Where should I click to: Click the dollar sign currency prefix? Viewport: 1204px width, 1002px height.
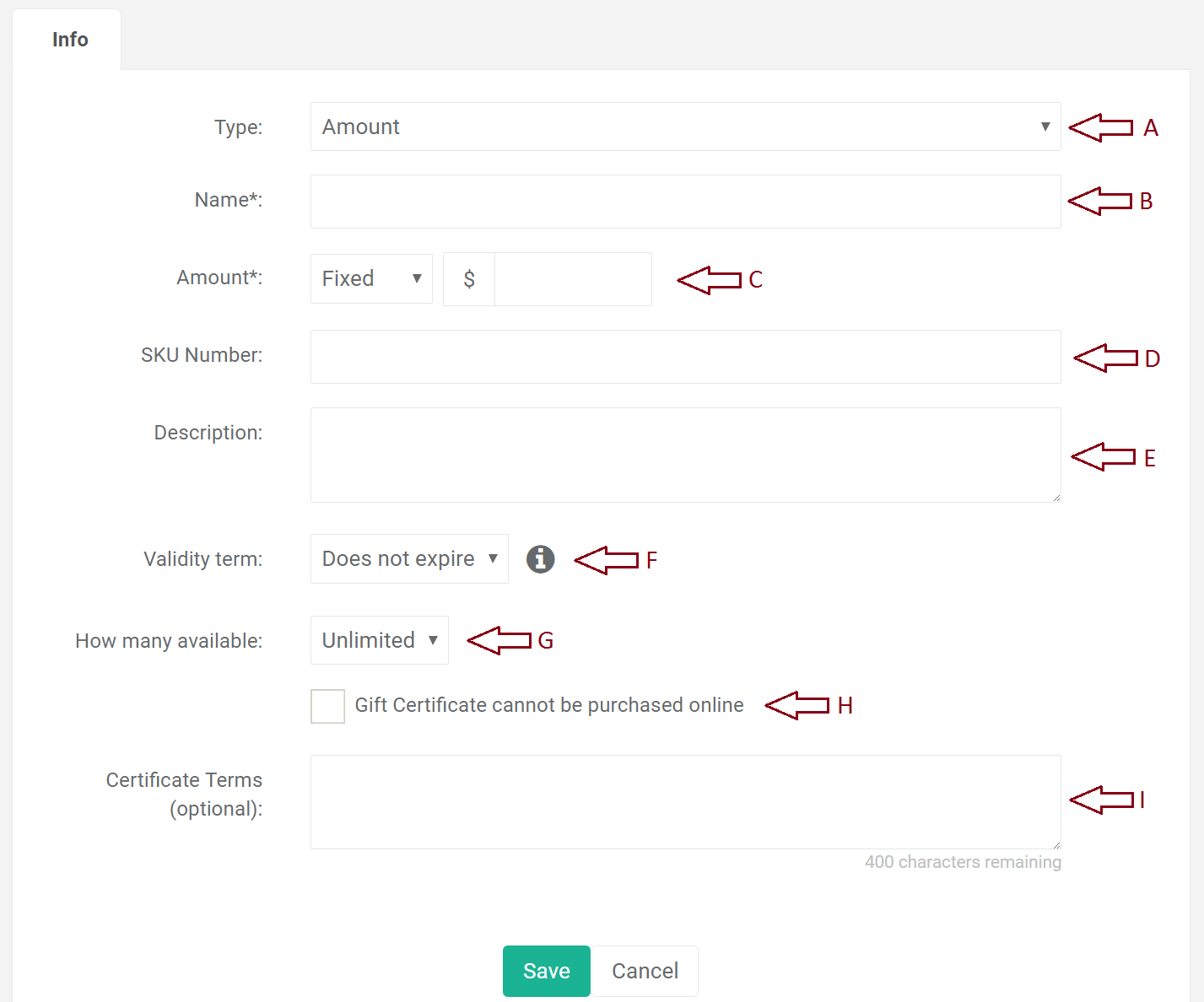469,279
